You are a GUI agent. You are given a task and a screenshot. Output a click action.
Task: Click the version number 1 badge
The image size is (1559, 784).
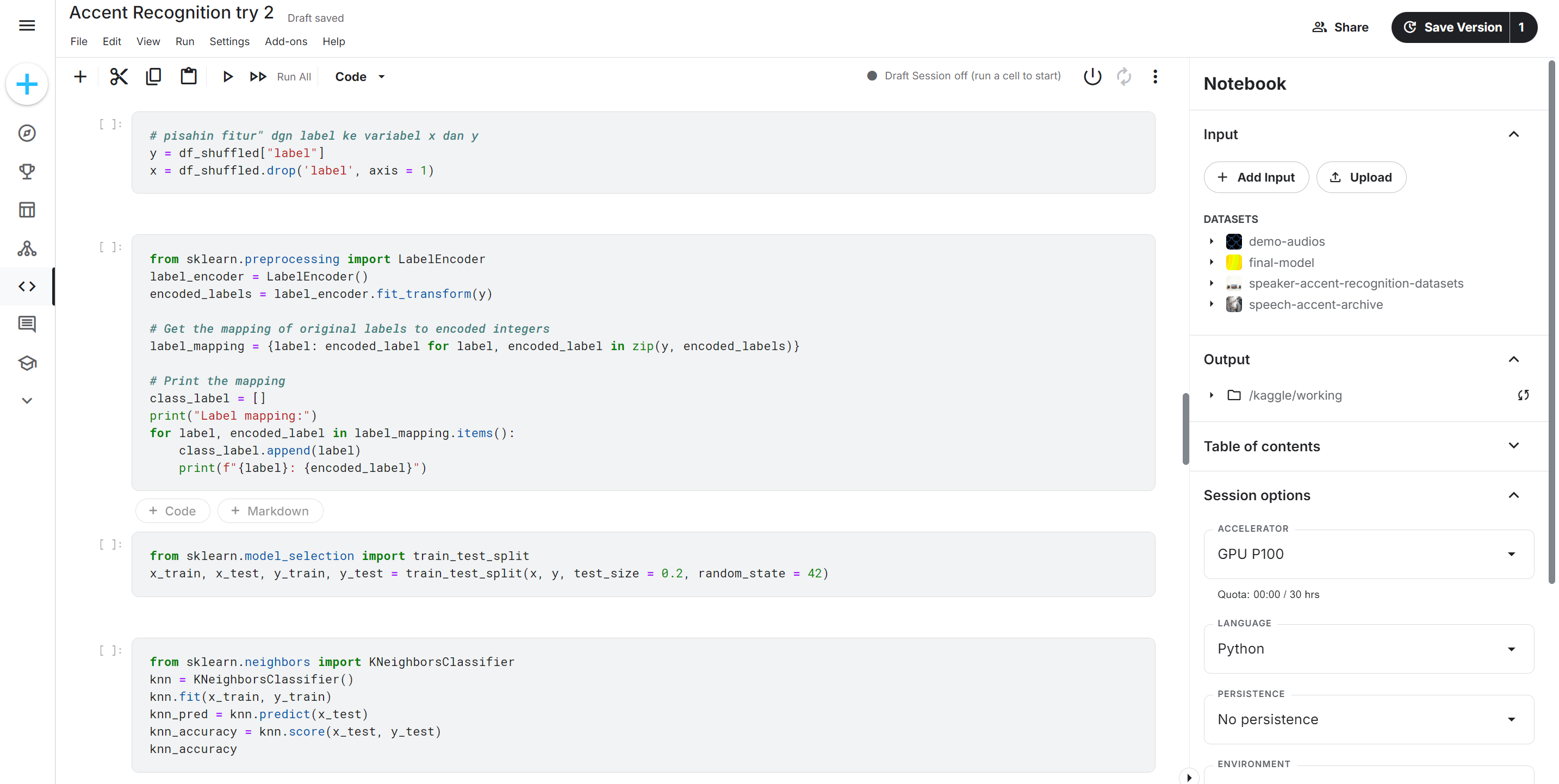[x=1522, y=27]
